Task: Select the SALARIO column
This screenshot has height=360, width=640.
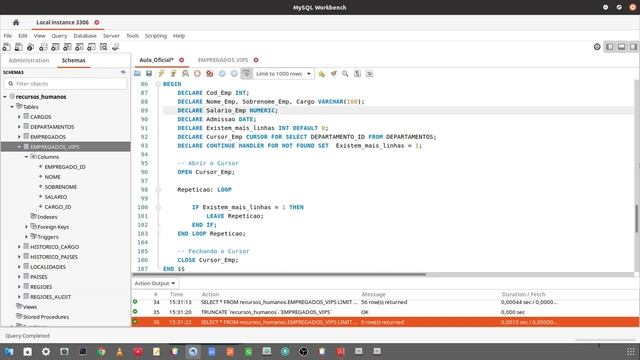Action: pos(56,197)
